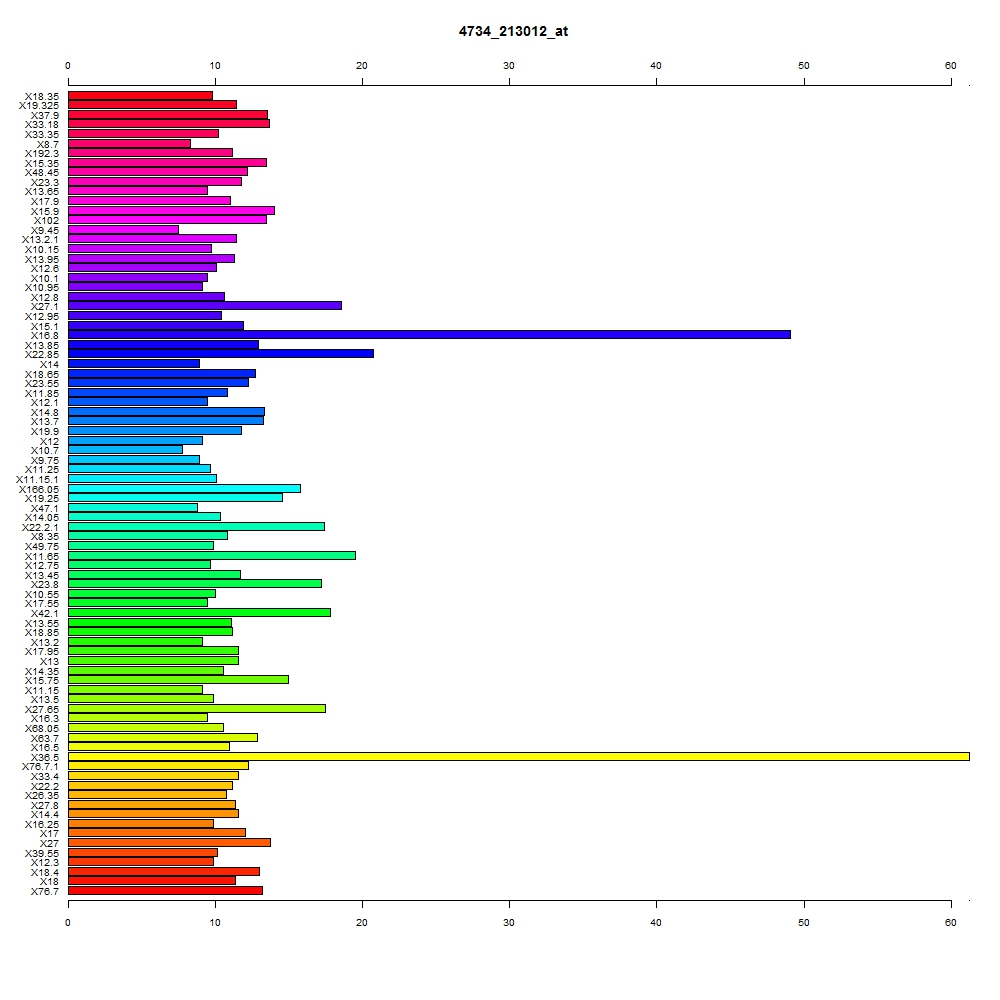
Task: Select the X8.35 label
Action: (45, 536)
